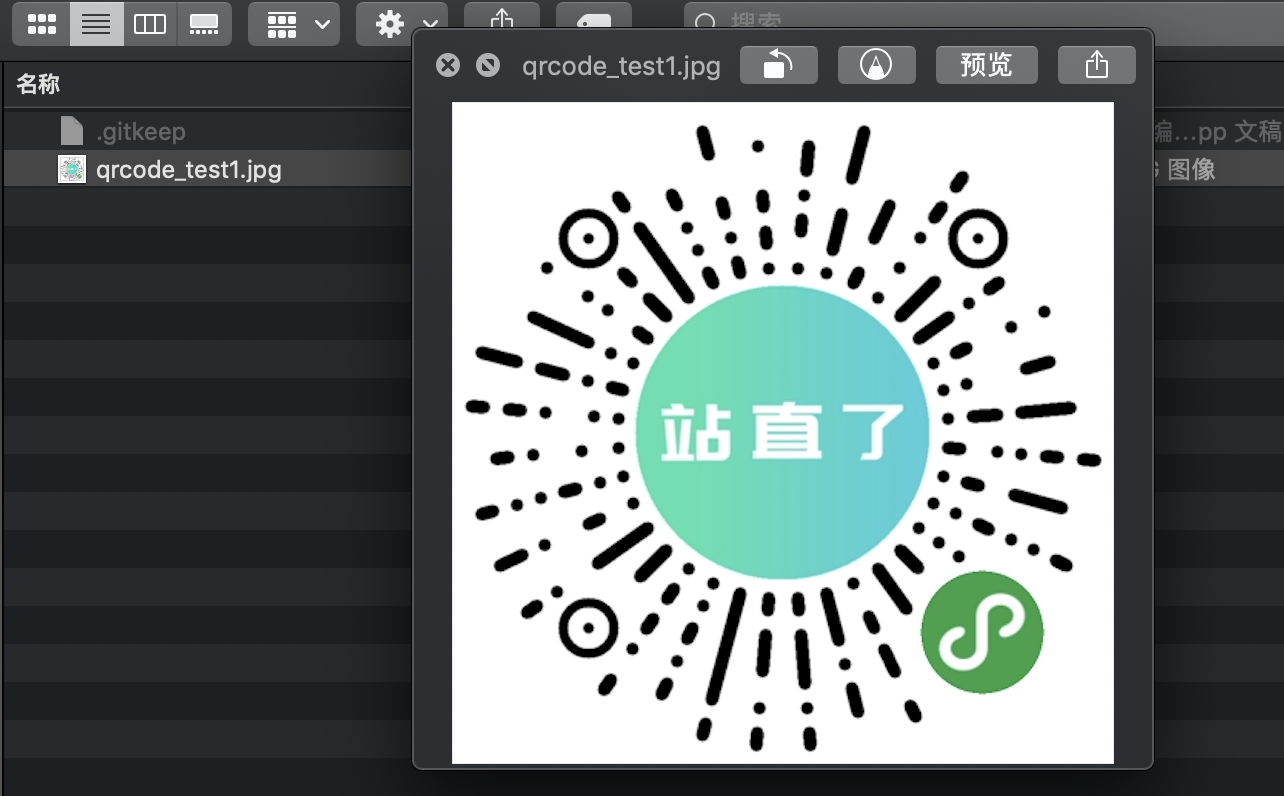Click the 预览 open-with button
Image resolution: width=1284 pixels, height=796 pixels.
click(x=987, y=65)
